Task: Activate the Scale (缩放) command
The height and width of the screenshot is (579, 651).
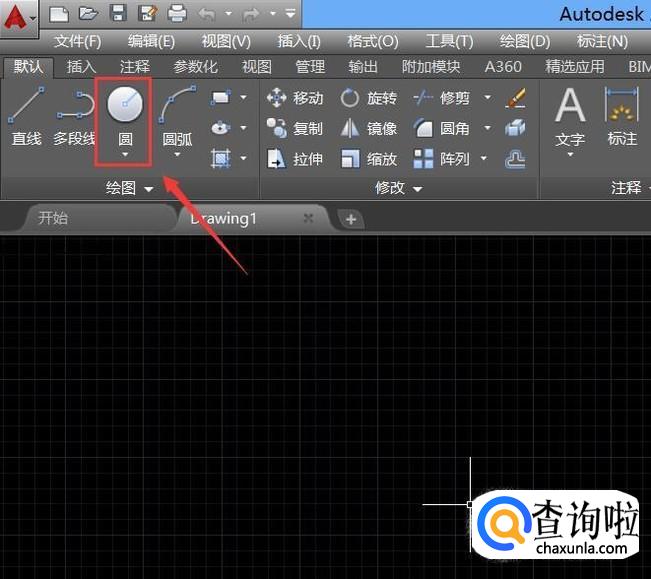Action: pyautogui.click(x=369, y=159)
